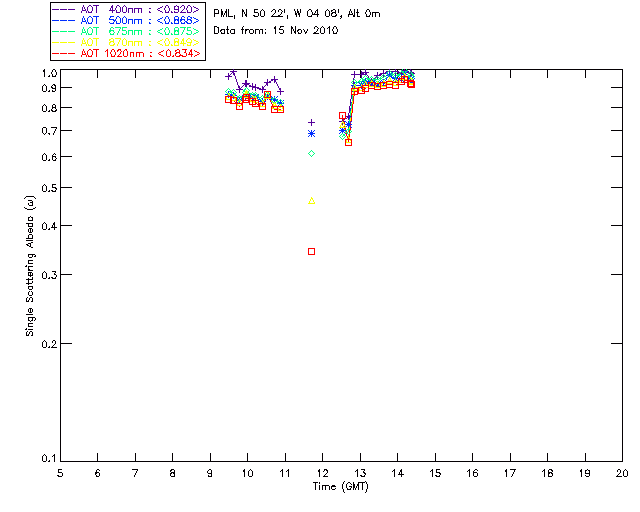Click the y-axis tick label 0.4
640x512 pixels.
(x=49, y=226)
